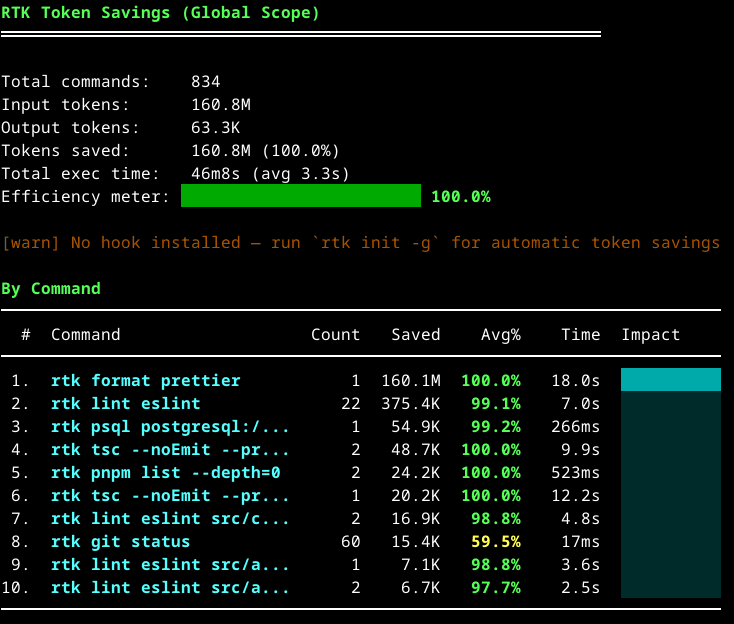Click the 'rtk psql postgresql:/...' command
734x624 pixels.
click(x=170, y=426)
